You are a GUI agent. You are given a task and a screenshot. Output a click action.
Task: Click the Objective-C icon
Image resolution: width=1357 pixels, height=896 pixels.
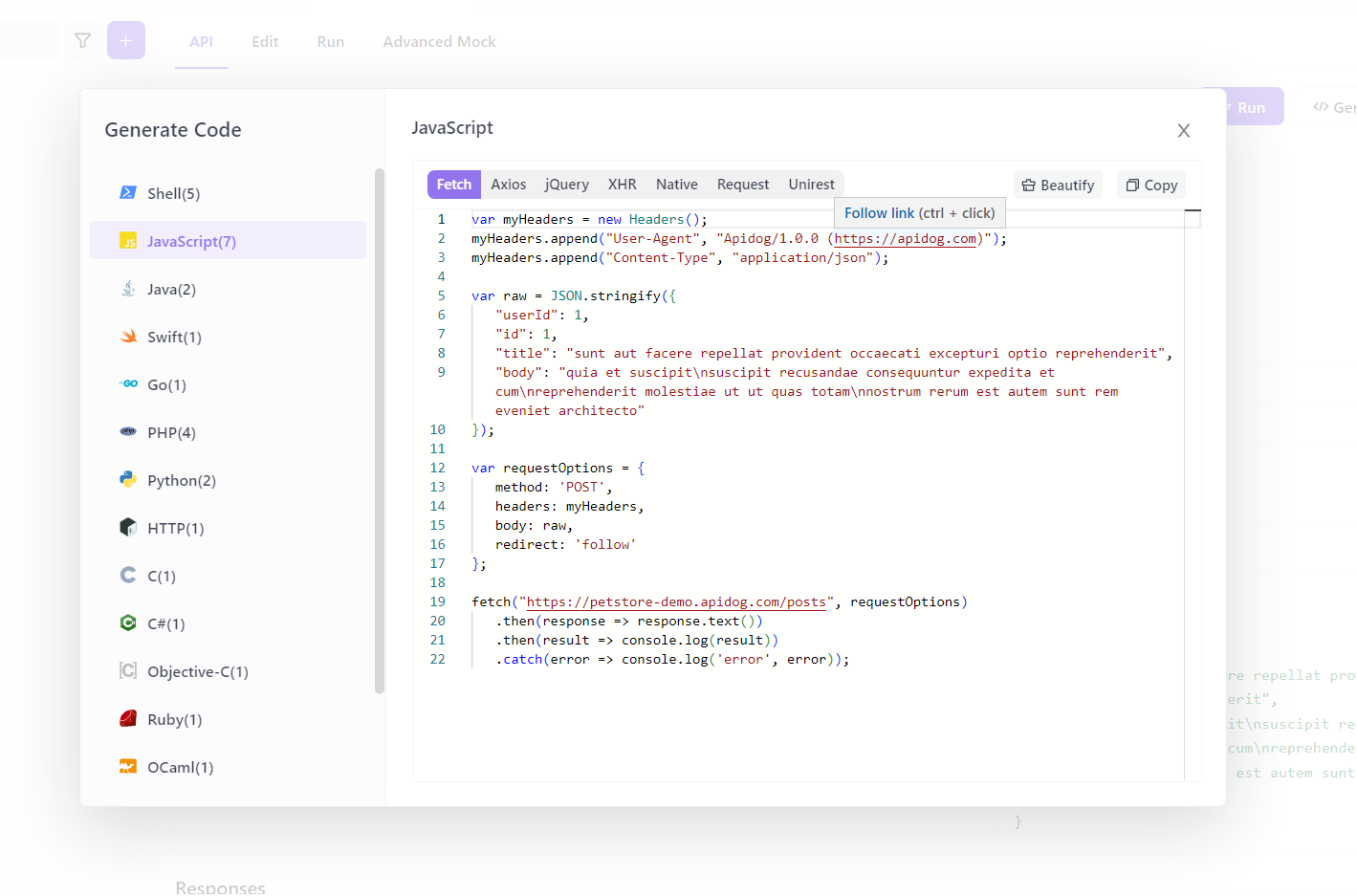(128, 671)
